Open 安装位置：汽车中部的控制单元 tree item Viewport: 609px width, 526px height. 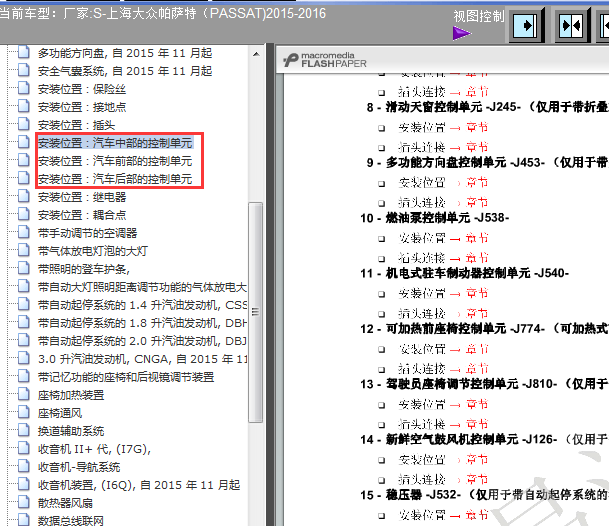[x=115, y=143]
